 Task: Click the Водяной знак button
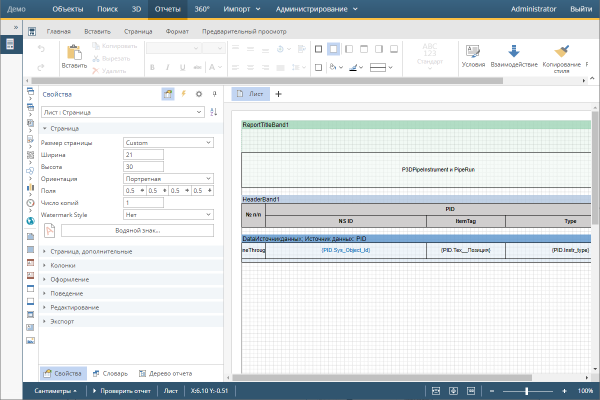click(x=137, y=230)
